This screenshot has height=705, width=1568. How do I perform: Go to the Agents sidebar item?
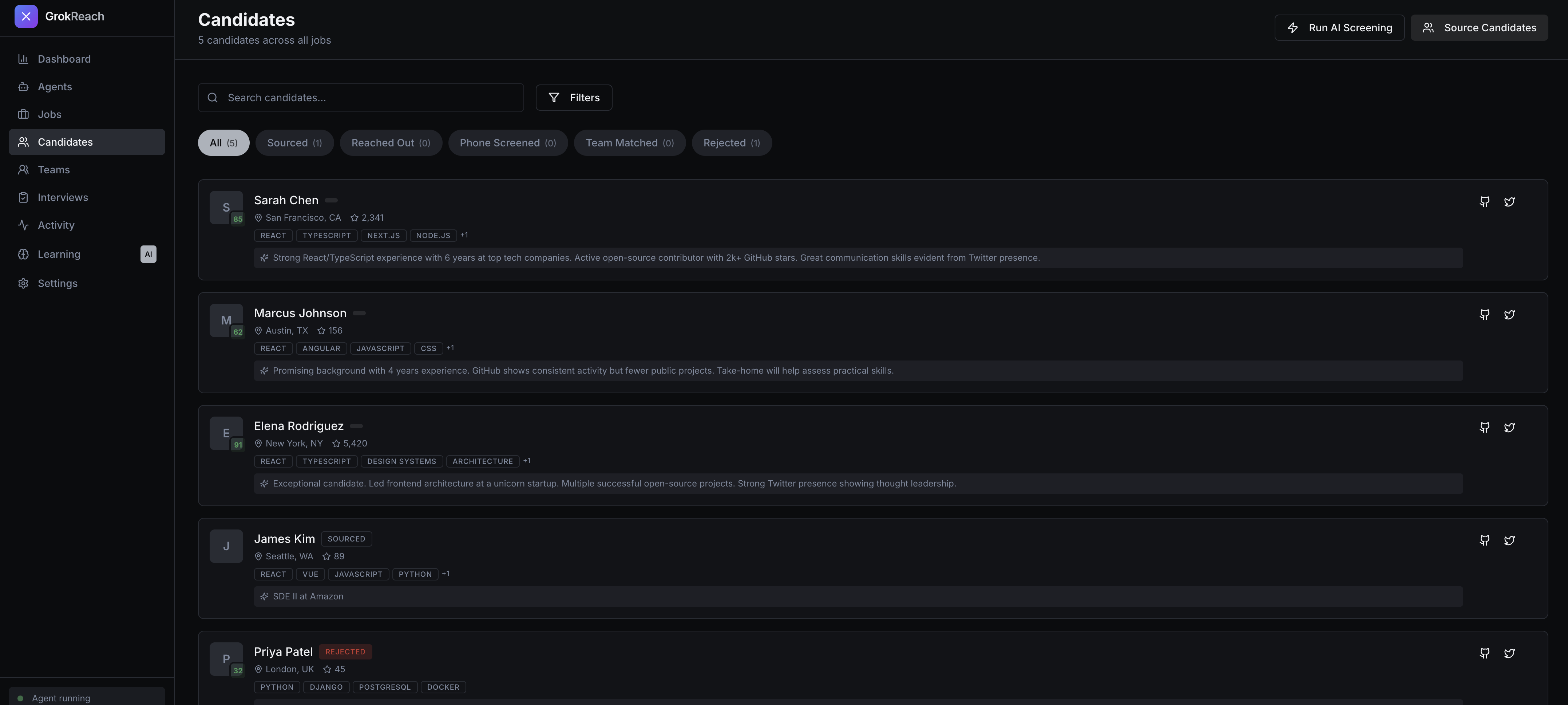(54, 86)
